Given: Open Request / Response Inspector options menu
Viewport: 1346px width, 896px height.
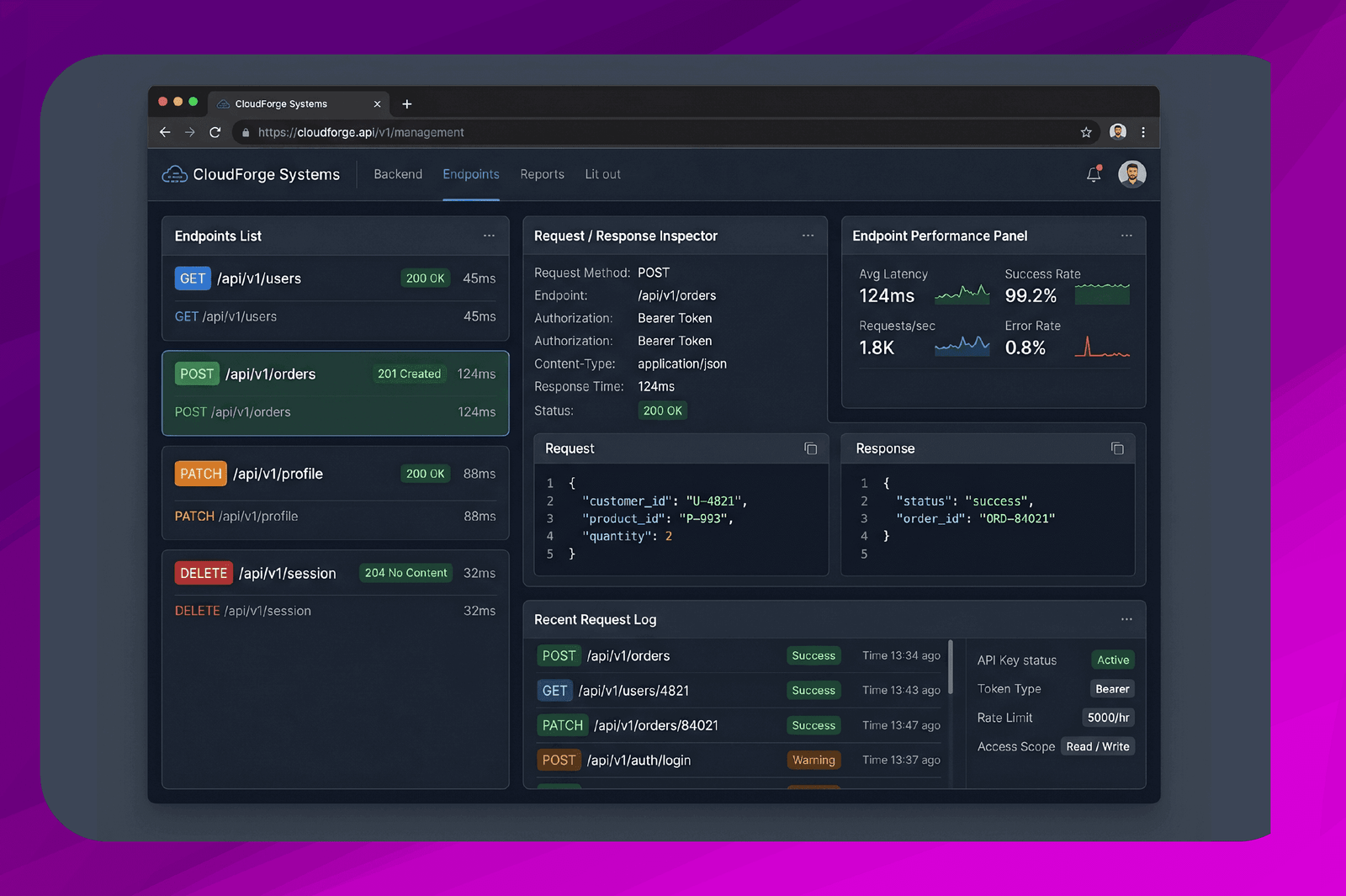Looking at the screenshot, I should (808, 236).
